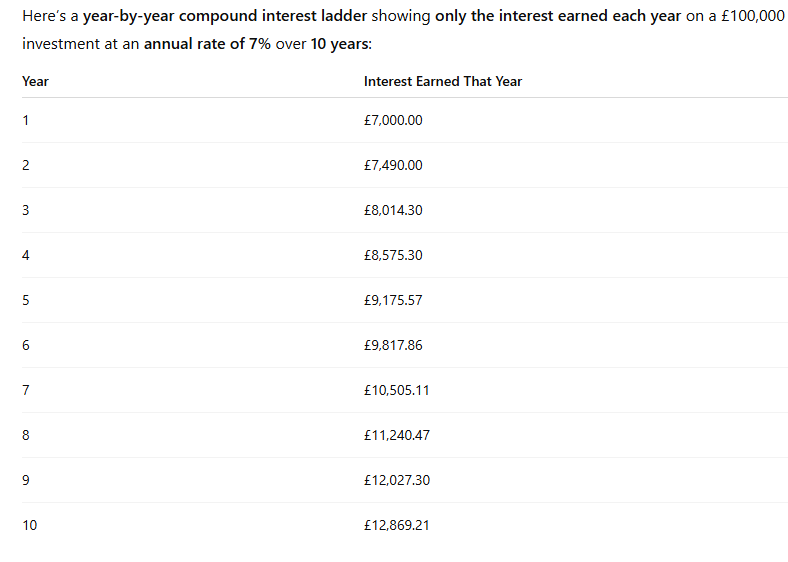Click the Year 3 row number
This screenshot has width=788, height=562.
[x=26, y=210]
